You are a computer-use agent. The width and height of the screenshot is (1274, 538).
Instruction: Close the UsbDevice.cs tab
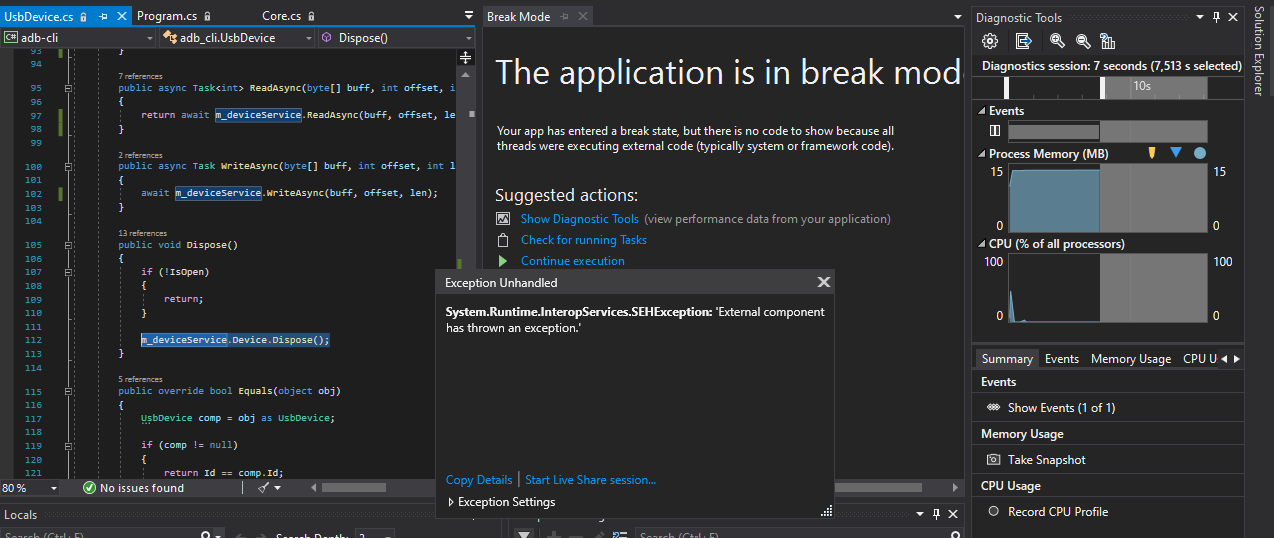[121, 17]
